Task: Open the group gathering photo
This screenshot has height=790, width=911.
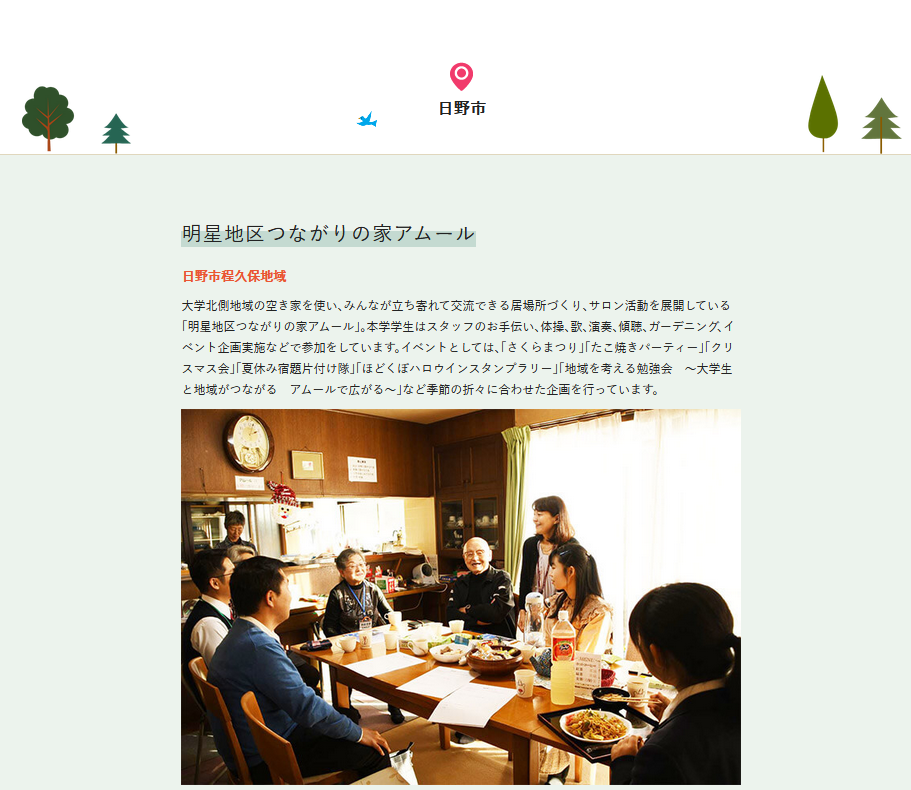Action: pyautogui.click(x=461, y=597)
